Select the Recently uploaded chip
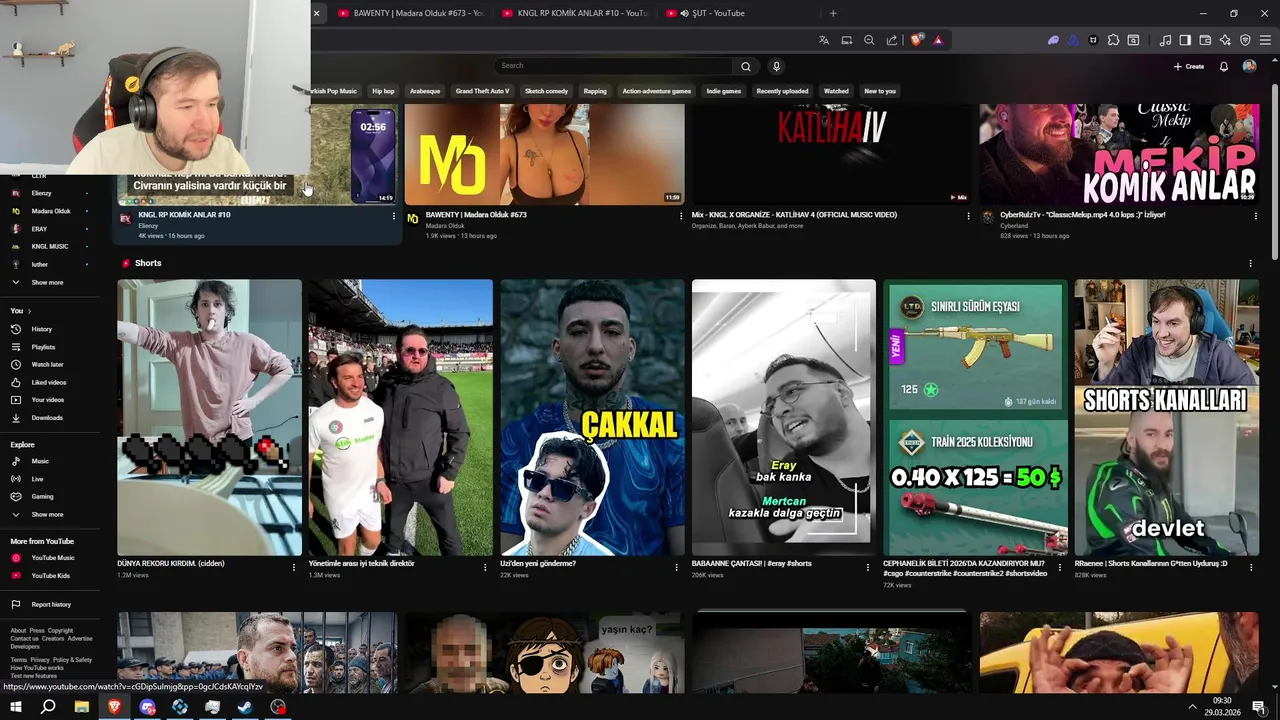 point(782,91)
